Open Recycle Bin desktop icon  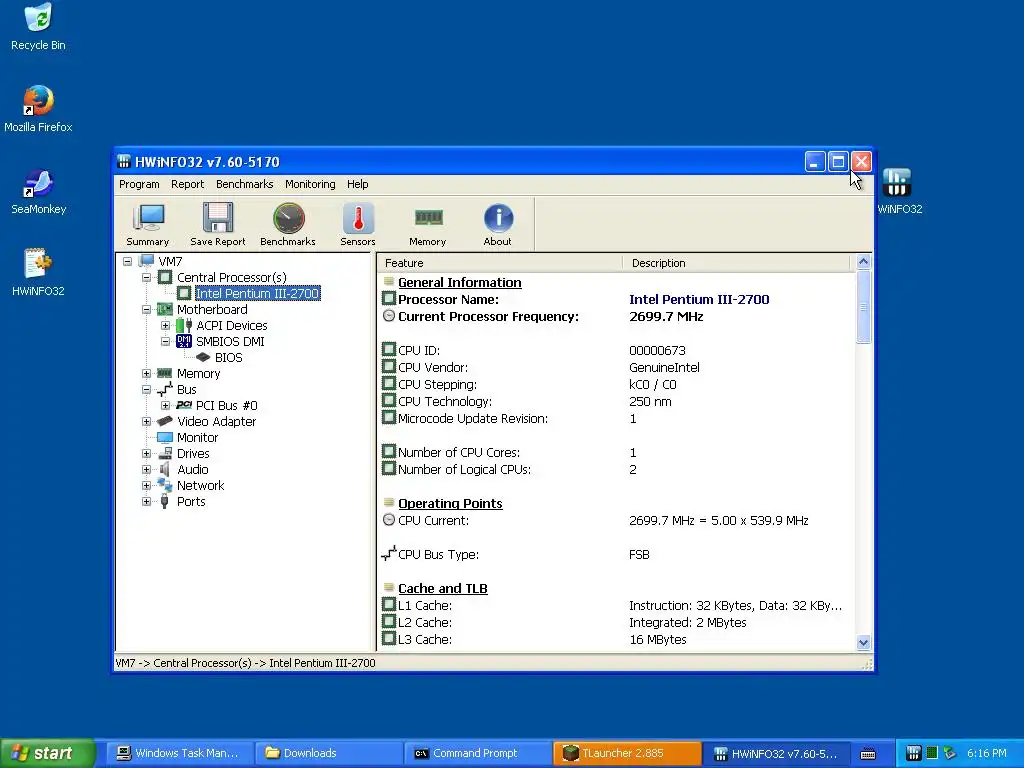tap(39, 27)
